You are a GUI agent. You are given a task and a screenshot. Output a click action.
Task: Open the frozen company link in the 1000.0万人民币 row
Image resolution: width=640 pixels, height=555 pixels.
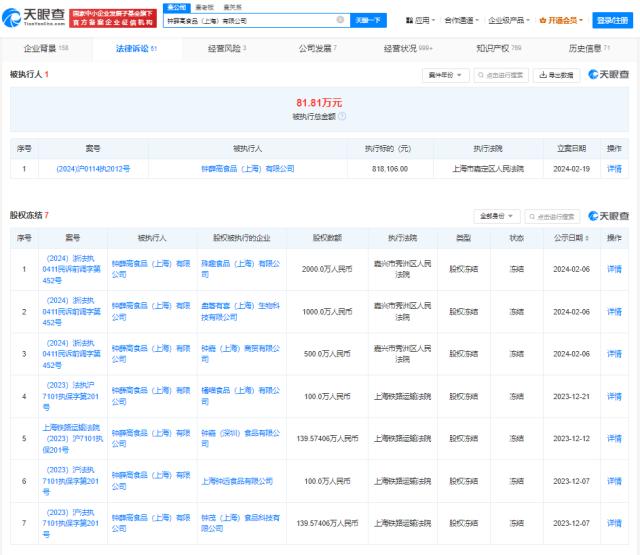[241, 311]
